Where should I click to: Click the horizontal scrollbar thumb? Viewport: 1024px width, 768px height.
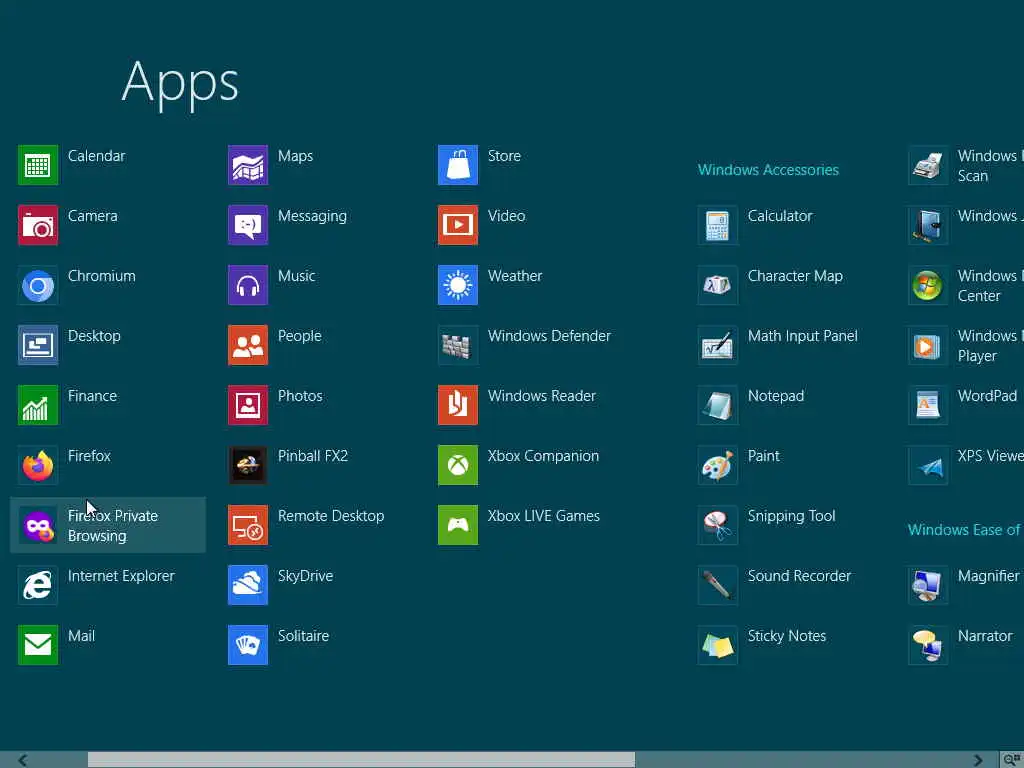361,760
